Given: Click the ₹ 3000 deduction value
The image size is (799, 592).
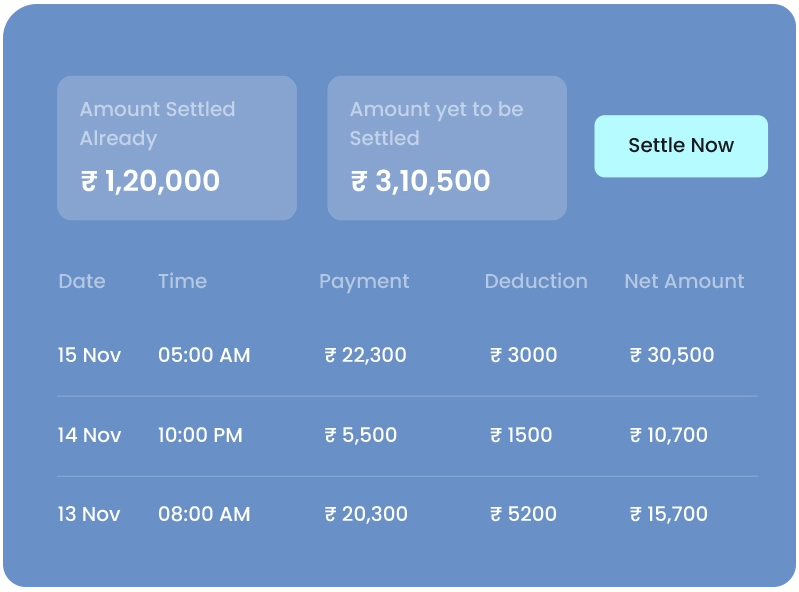Looking at the screenshot, I should pyautogui.click(x=523, y=355).
